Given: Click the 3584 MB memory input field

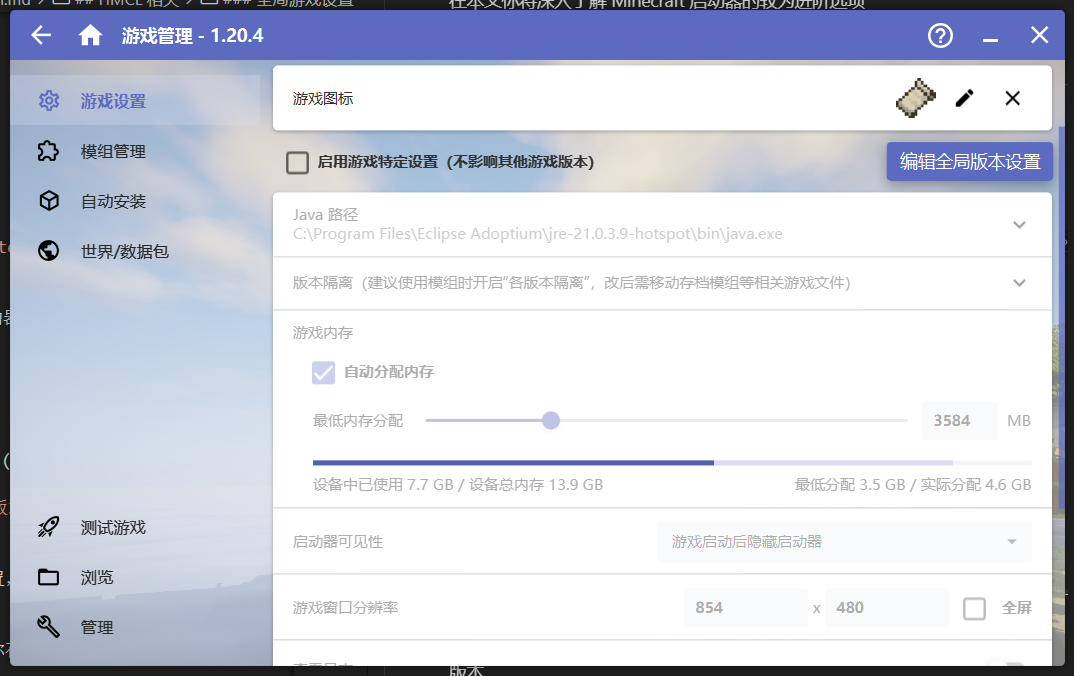Looking at the screenshot, I should tap(957, 420).
